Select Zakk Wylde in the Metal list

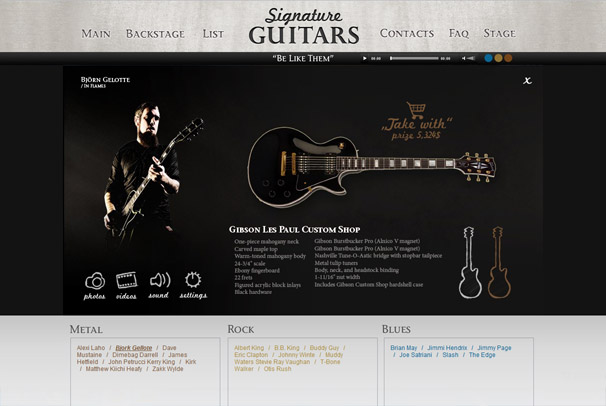[168, 369]
